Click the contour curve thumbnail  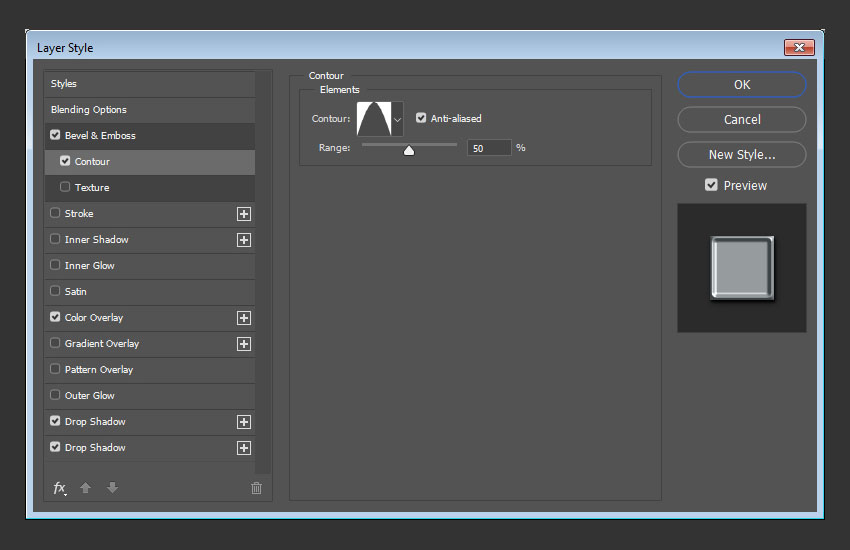point(374,119)
